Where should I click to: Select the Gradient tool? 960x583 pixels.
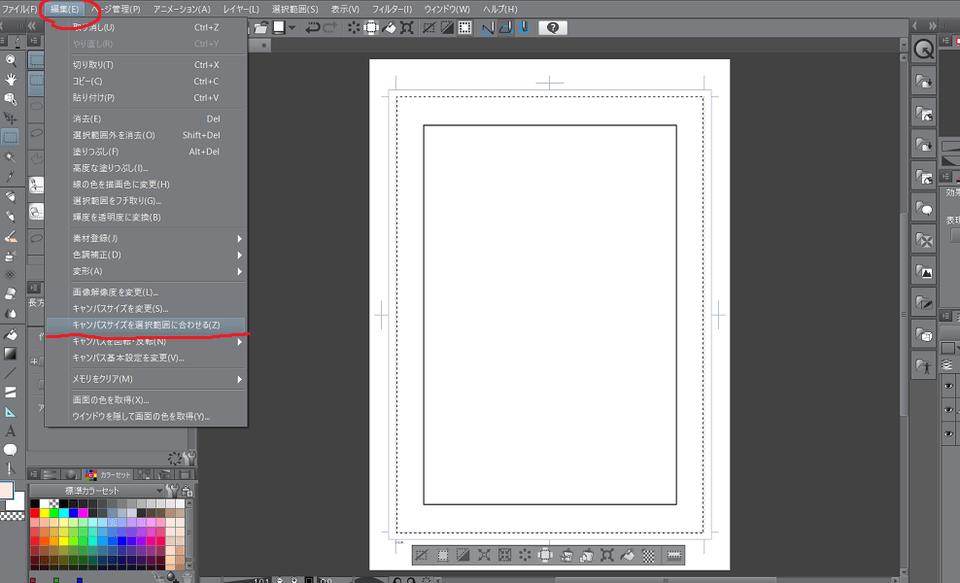tap(10, 353)
